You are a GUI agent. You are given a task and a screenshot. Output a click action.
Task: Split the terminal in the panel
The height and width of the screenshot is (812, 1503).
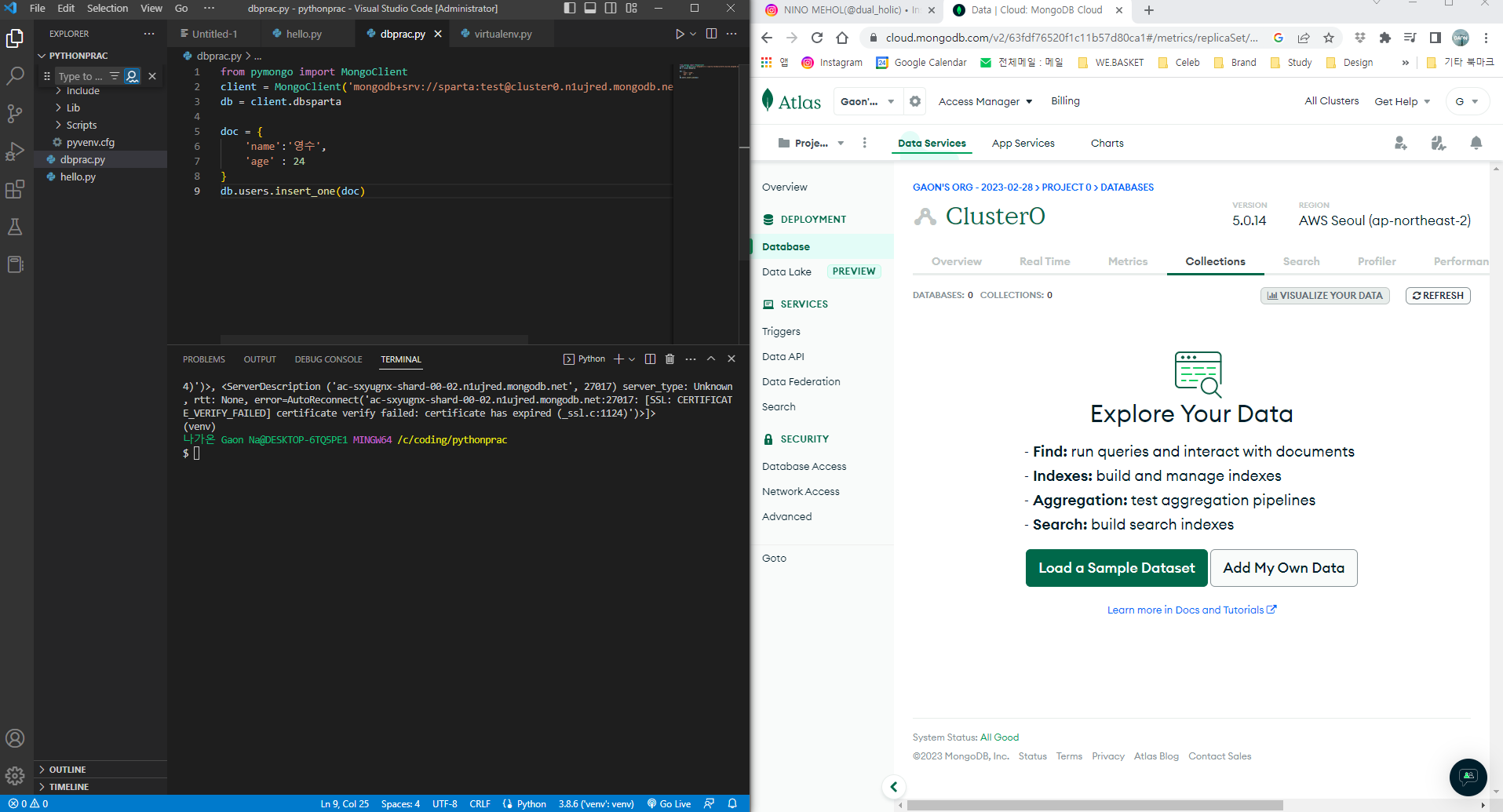tap(650, 359)
